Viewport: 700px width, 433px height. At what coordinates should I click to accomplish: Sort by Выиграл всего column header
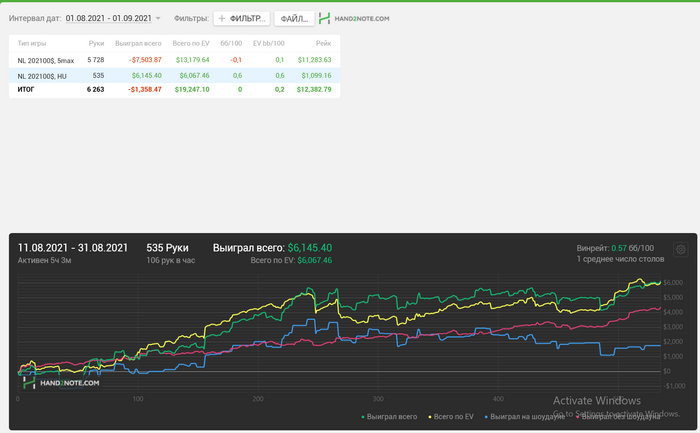138,43
